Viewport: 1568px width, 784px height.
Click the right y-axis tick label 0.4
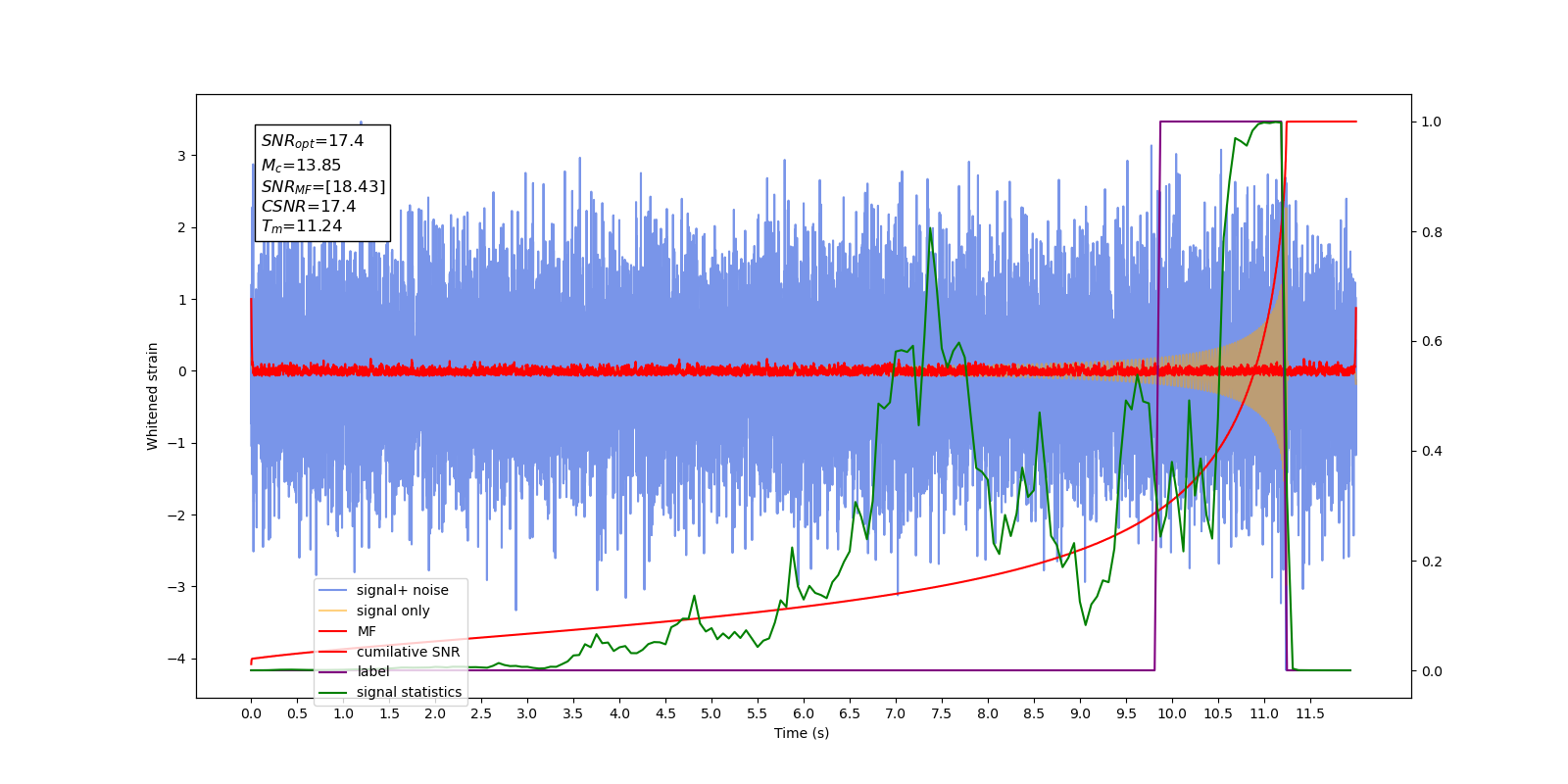click(x=1432, y=451)
